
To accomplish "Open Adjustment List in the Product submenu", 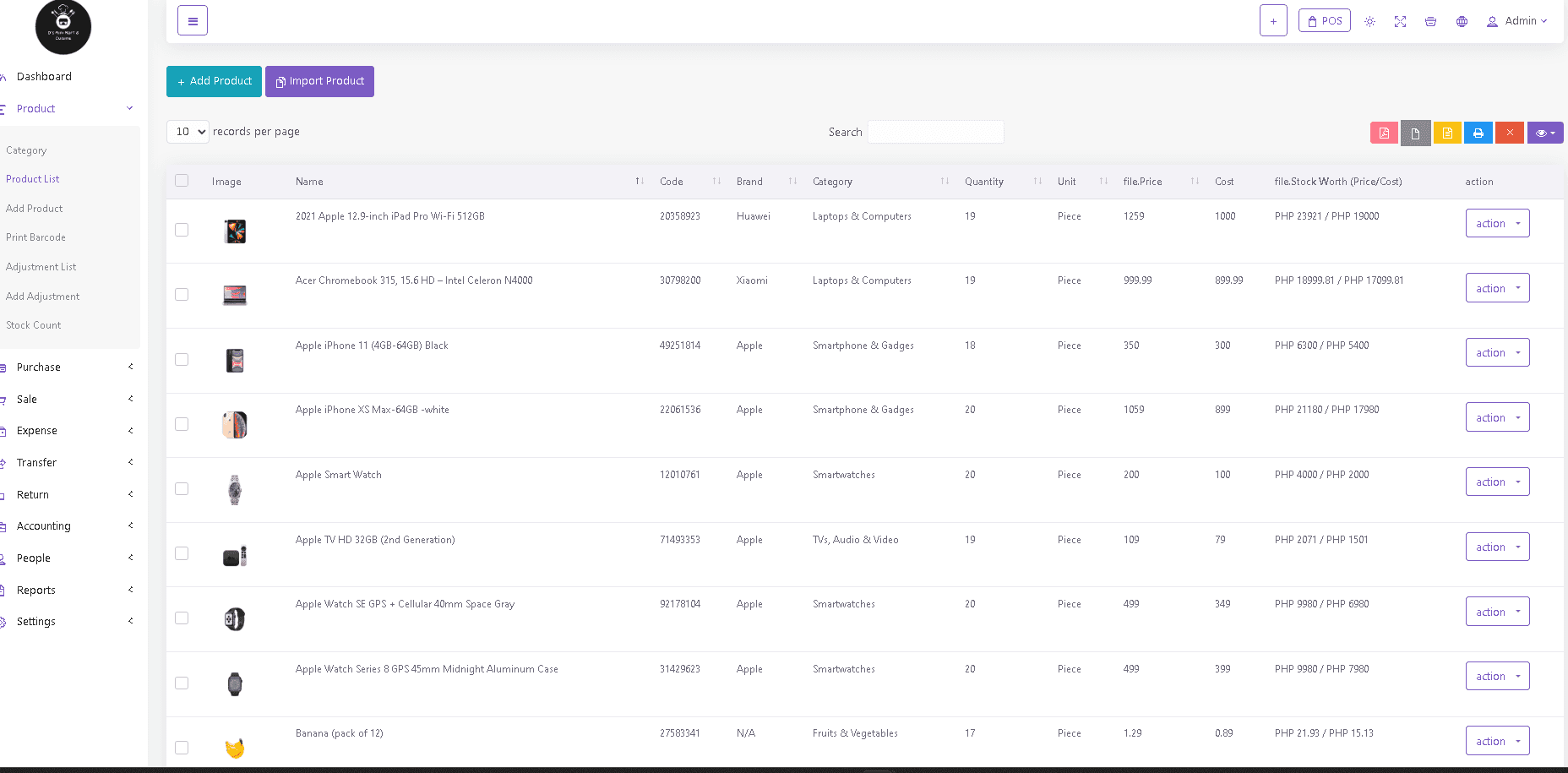I will (41, 267).
